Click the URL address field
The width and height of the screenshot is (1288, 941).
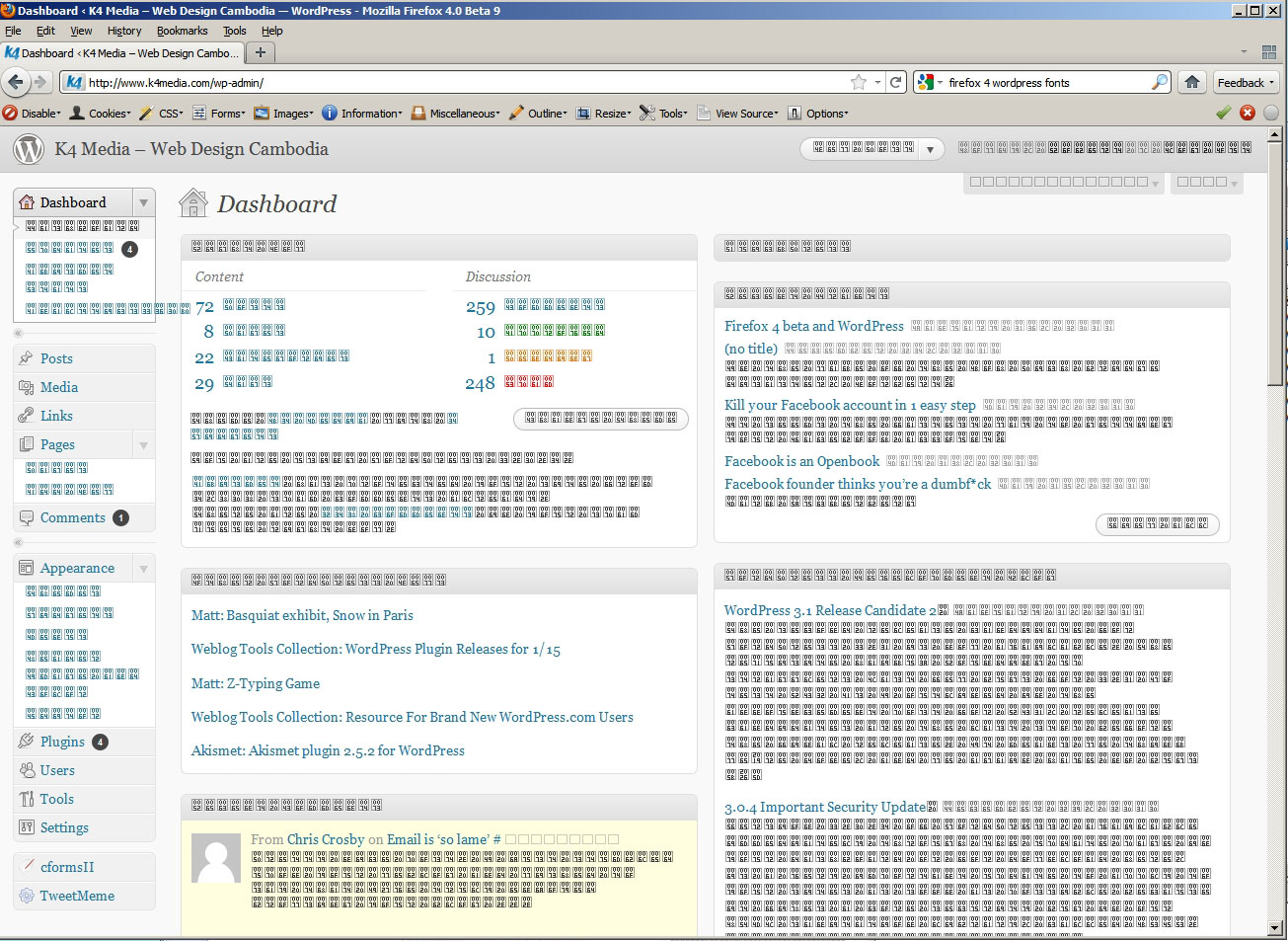point(469,83)
